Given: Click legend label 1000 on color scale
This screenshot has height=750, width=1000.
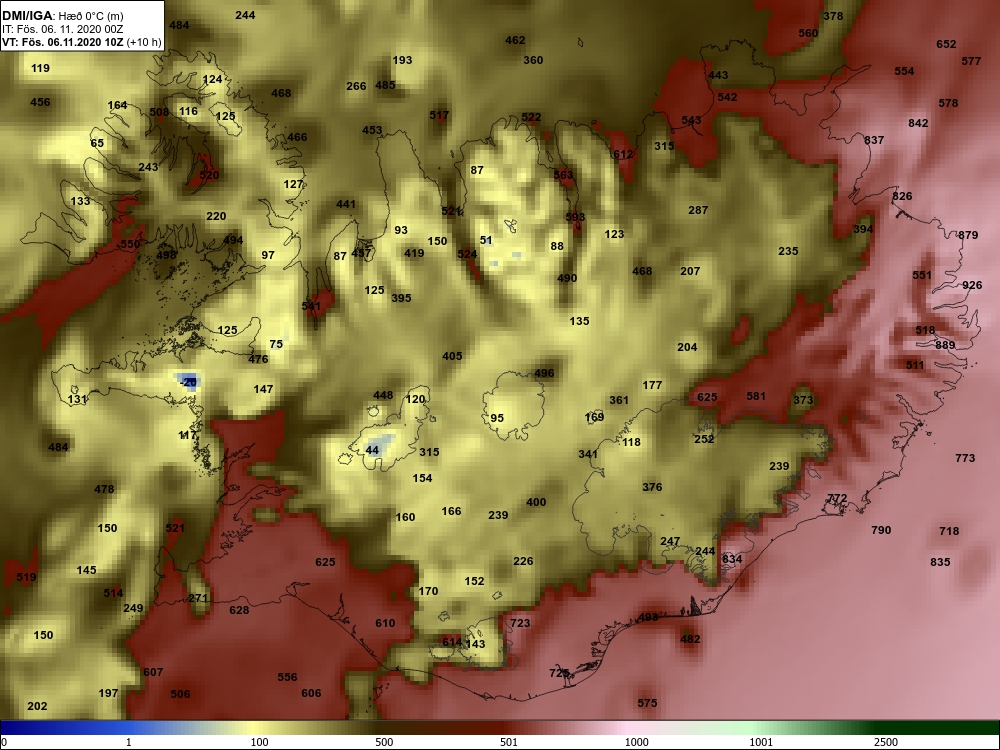Looking at the screenshot, I should click(x=636, y=742).
